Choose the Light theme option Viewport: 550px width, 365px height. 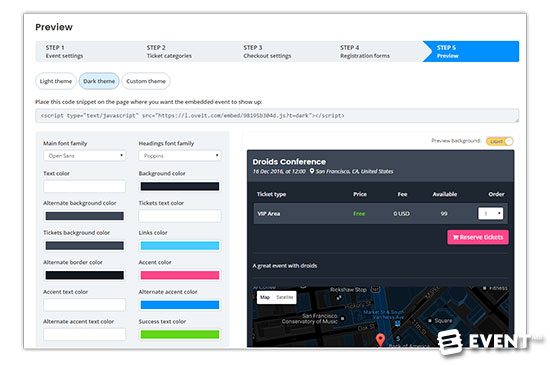click(x=56, y=81)
